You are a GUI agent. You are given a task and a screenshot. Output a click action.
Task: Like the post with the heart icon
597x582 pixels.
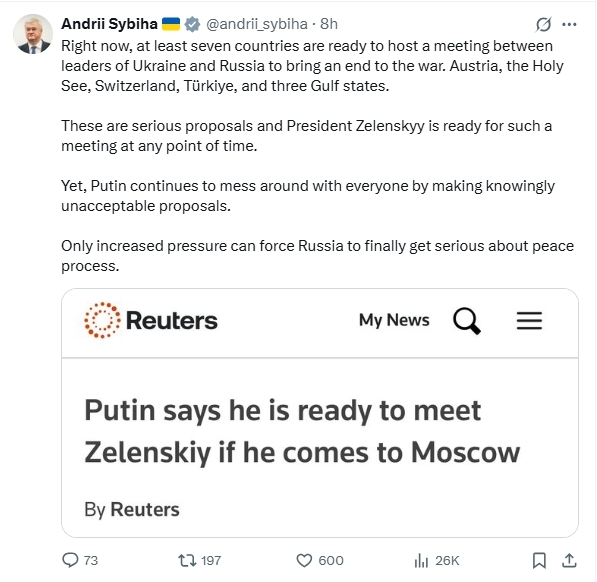point(304,560)
